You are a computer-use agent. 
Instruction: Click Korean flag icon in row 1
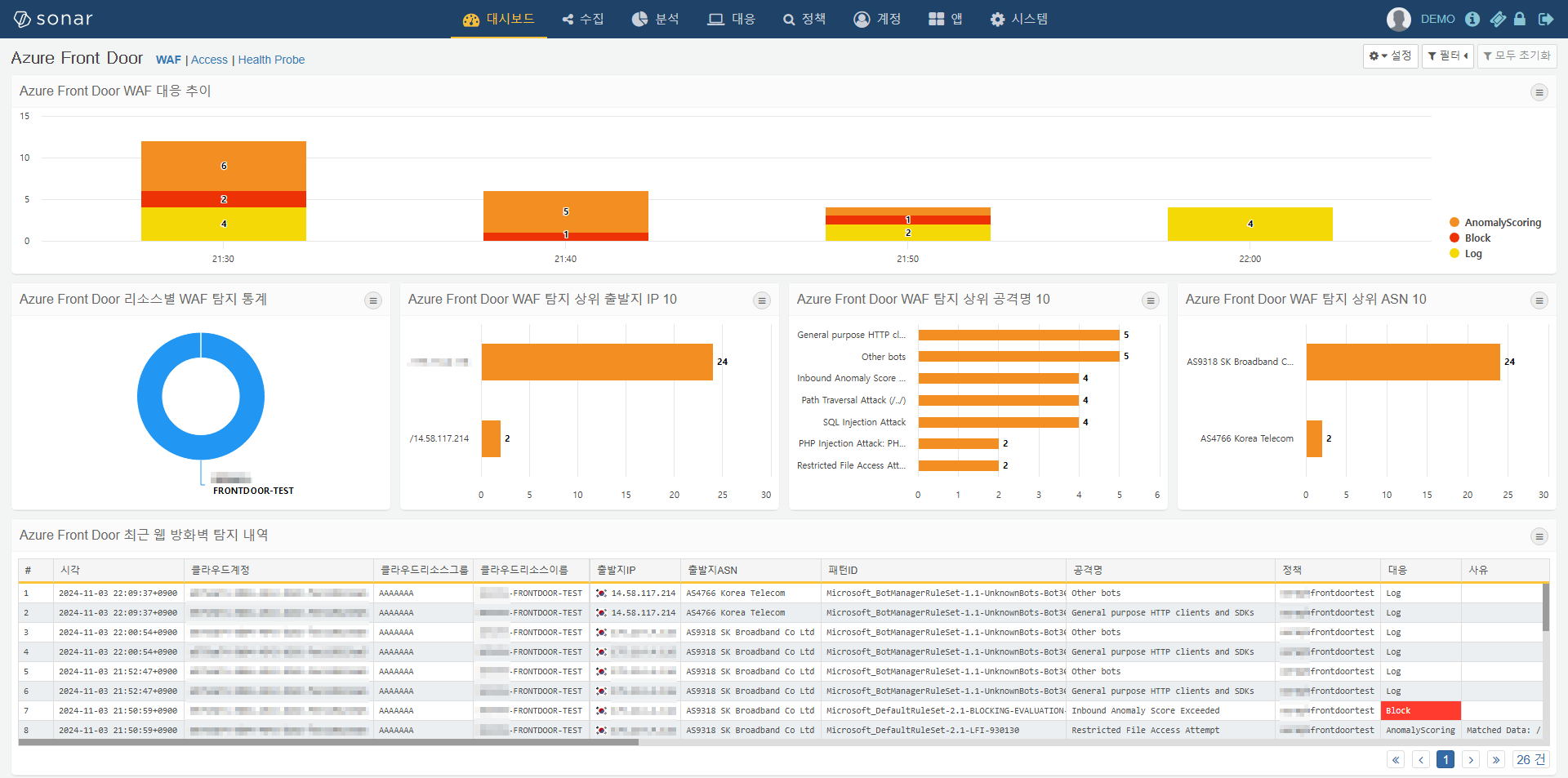601,594
